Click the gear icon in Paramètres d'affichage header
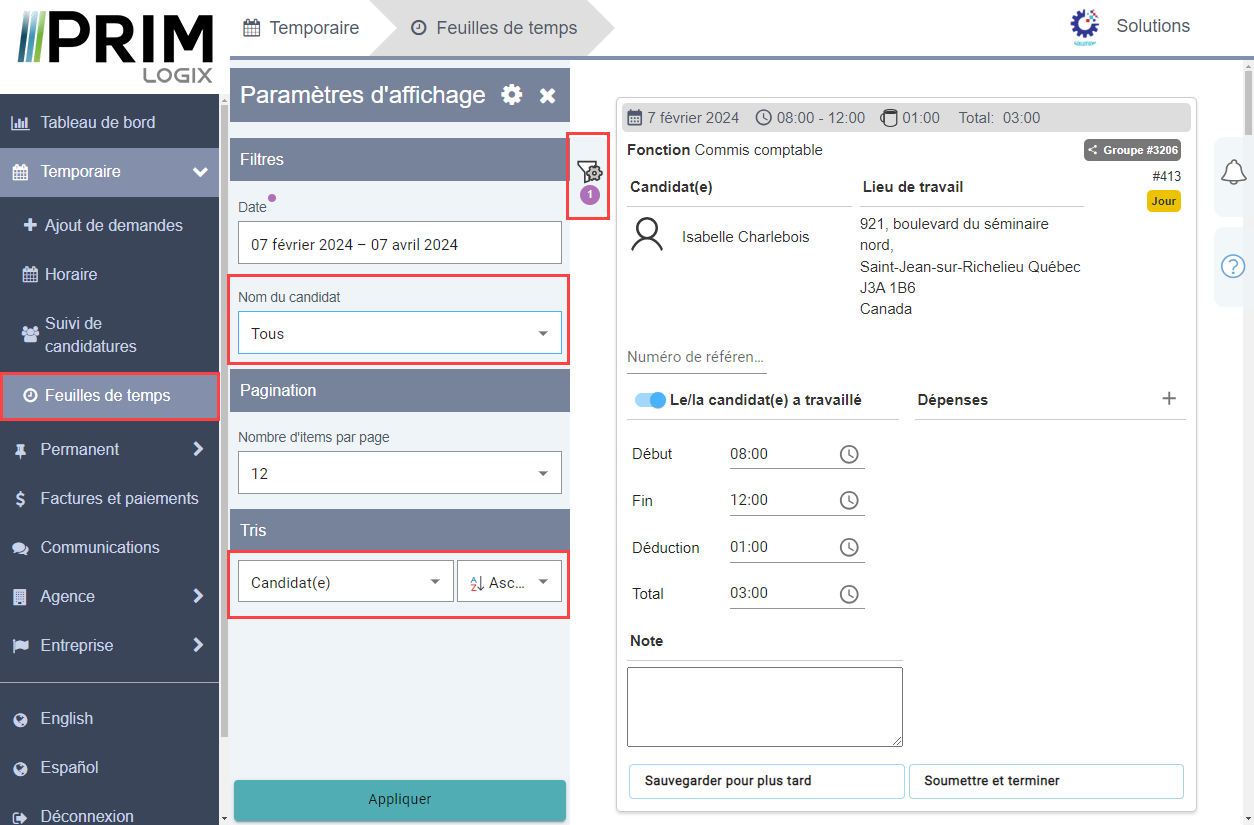The image size is (1254, 825). click(512, 95)
